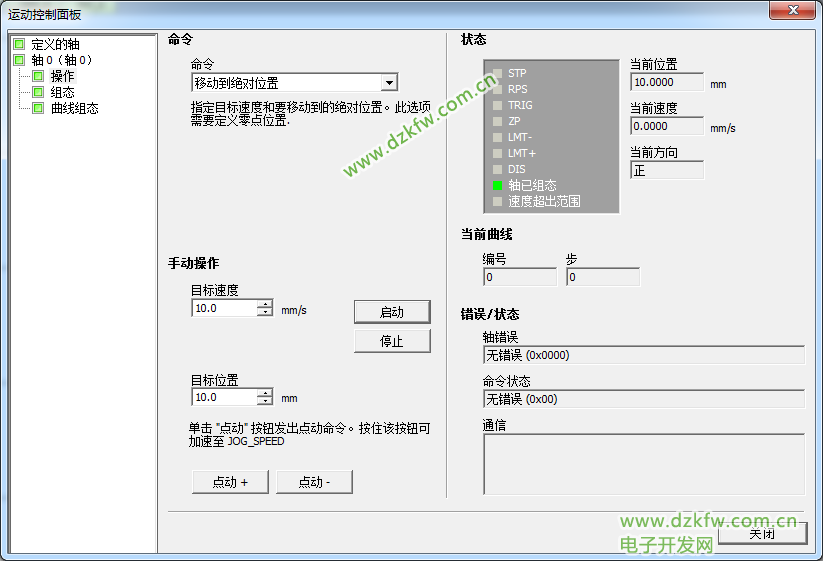Click the 关闭 button

(x=762, y=534)
